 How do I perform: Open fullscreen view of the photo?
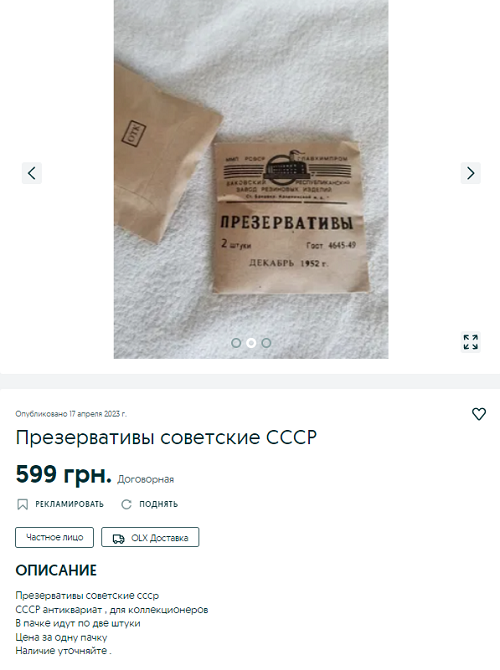tap(471, 342)
